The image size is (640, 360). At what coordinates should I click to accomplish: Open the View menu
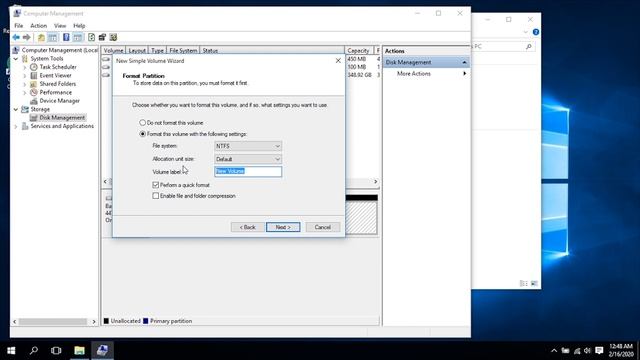[x=60, y=26]
